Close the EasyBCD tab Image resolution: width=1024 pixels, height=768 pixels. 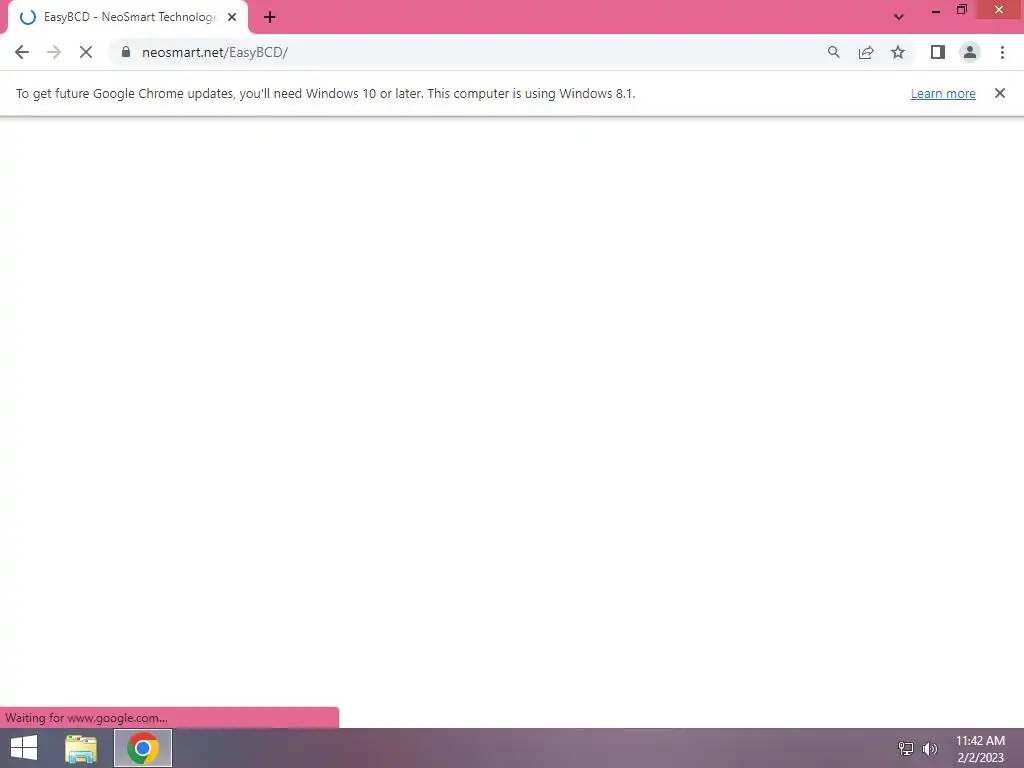coord(232,17)
